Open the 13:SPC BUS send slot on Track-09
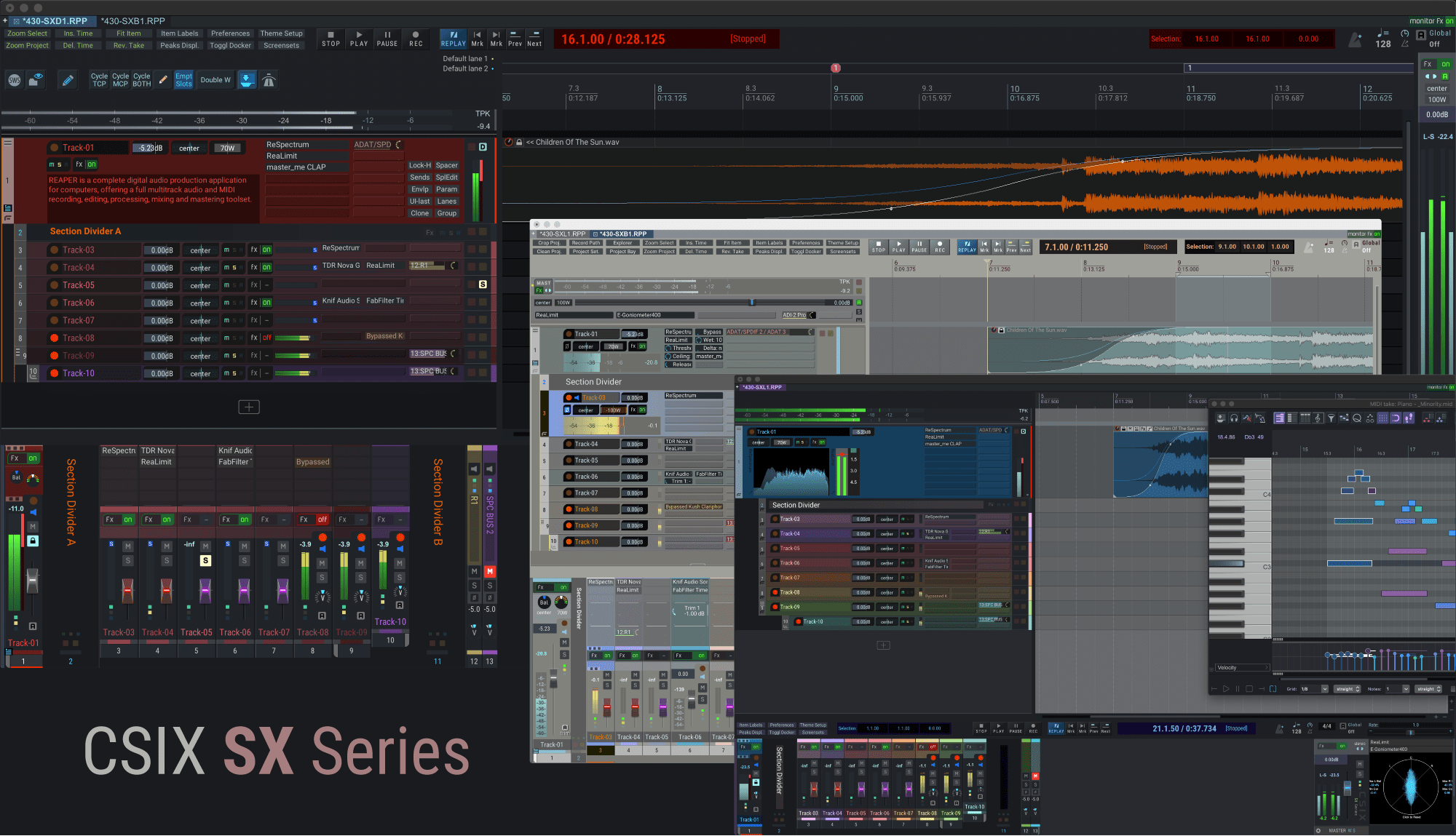This screenshot has height=836, width=1456. 434,354
